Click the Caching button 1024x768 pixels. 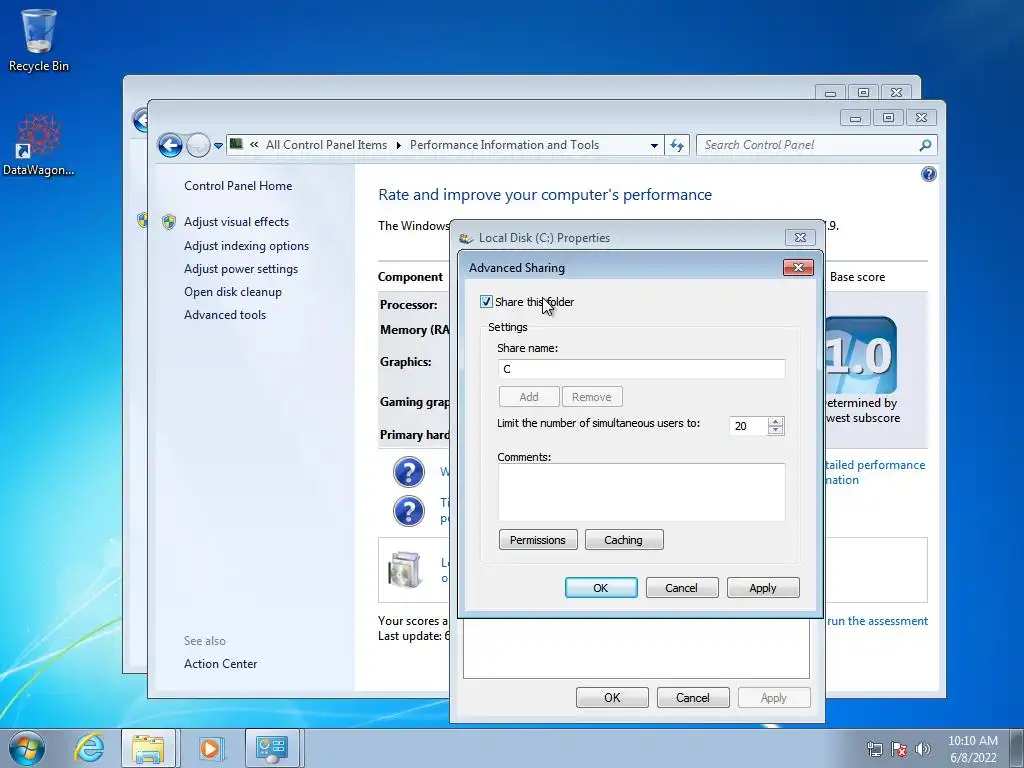click(624, 540)
